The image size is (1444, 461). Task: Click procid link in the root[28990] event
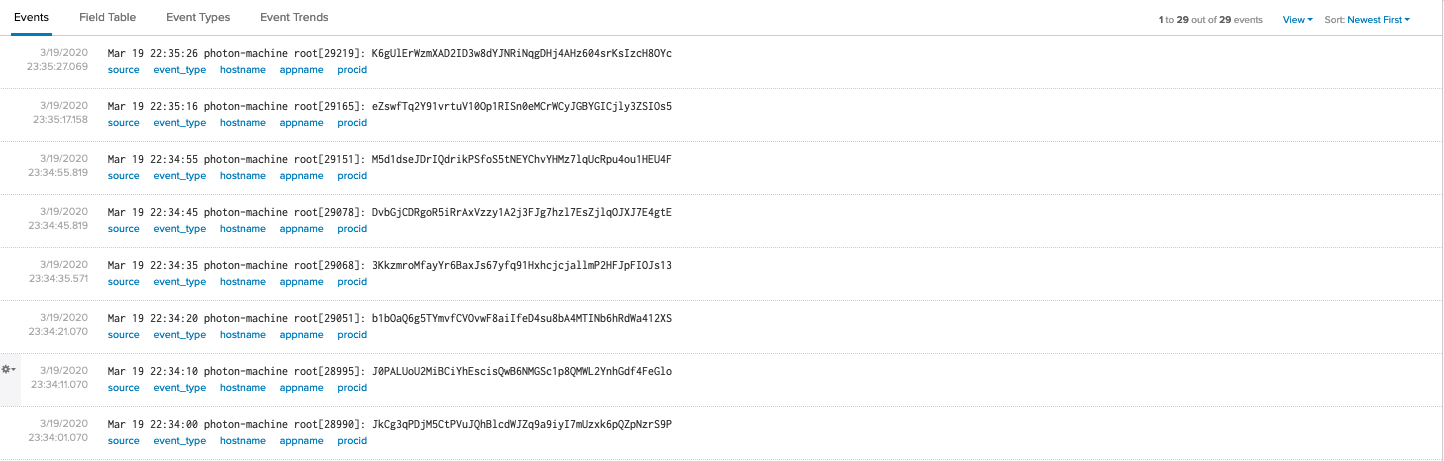click(352, 441)
